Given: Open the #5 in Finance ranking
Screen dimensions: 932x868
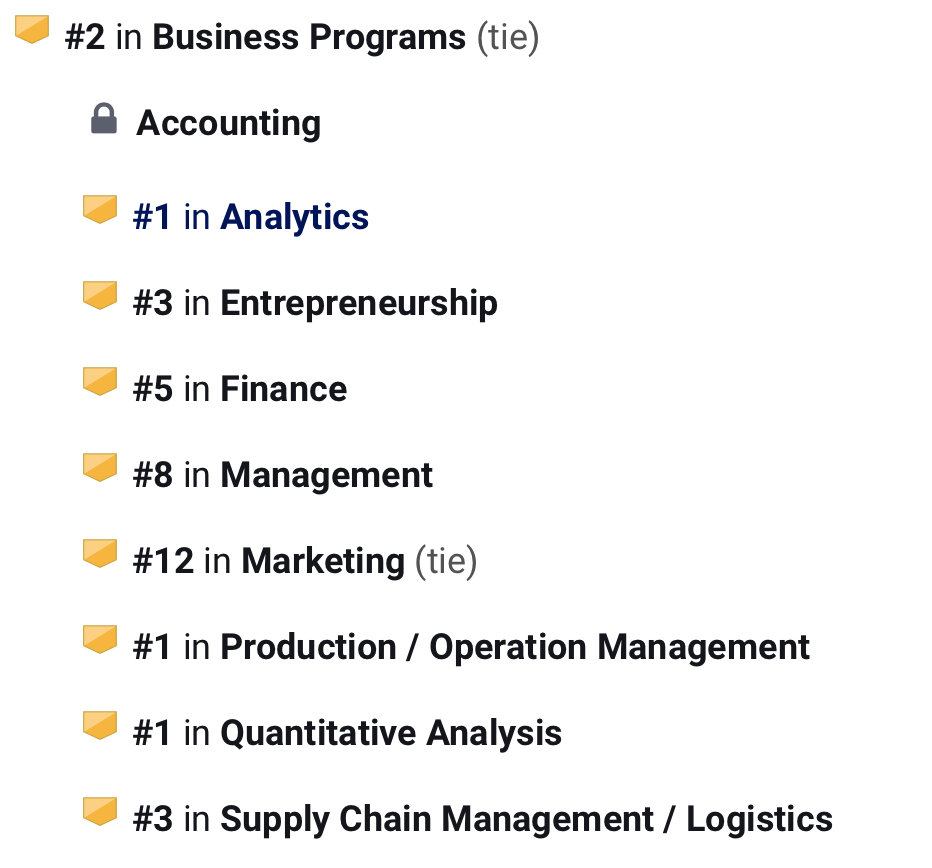Looking at the screenshot, I should pyautogui.click(x=240, y=389).
